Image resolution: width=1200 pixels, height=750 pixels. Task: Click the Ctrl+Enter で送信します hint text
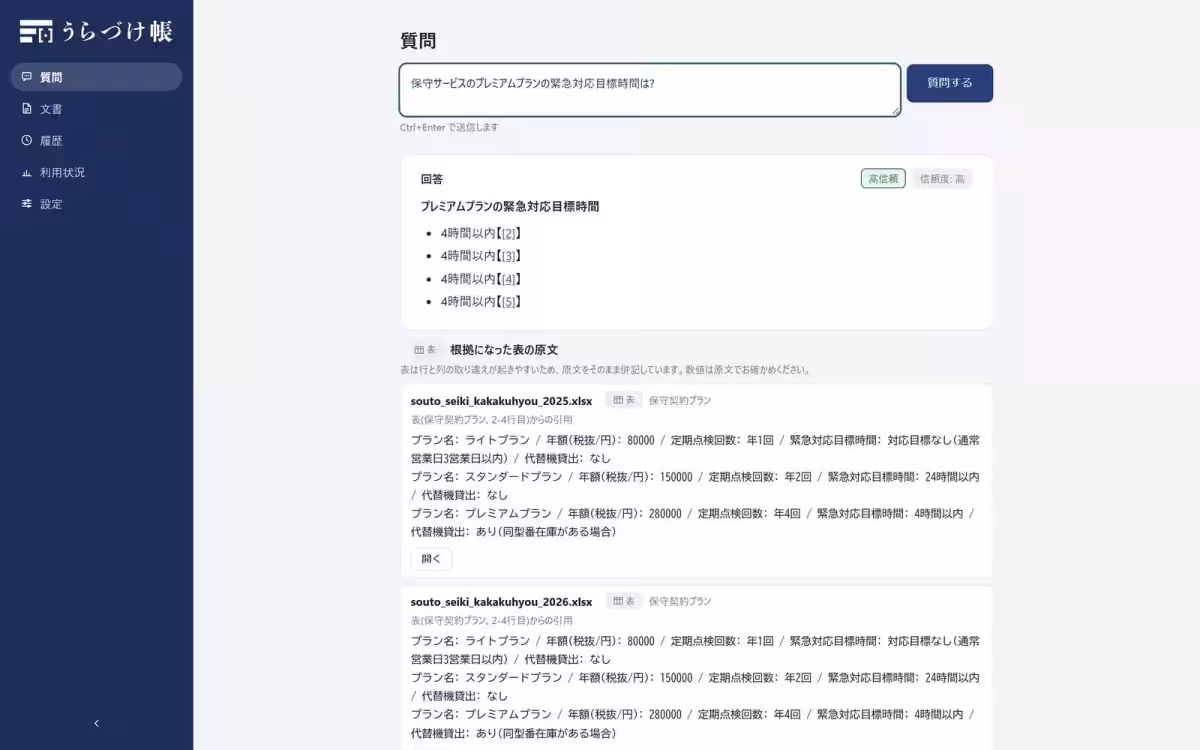449,128
